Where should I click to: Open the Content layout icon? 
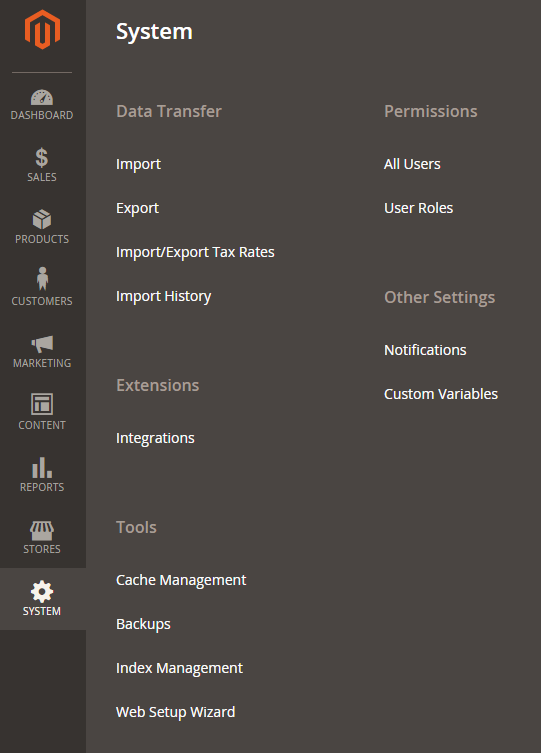point(42,404)
